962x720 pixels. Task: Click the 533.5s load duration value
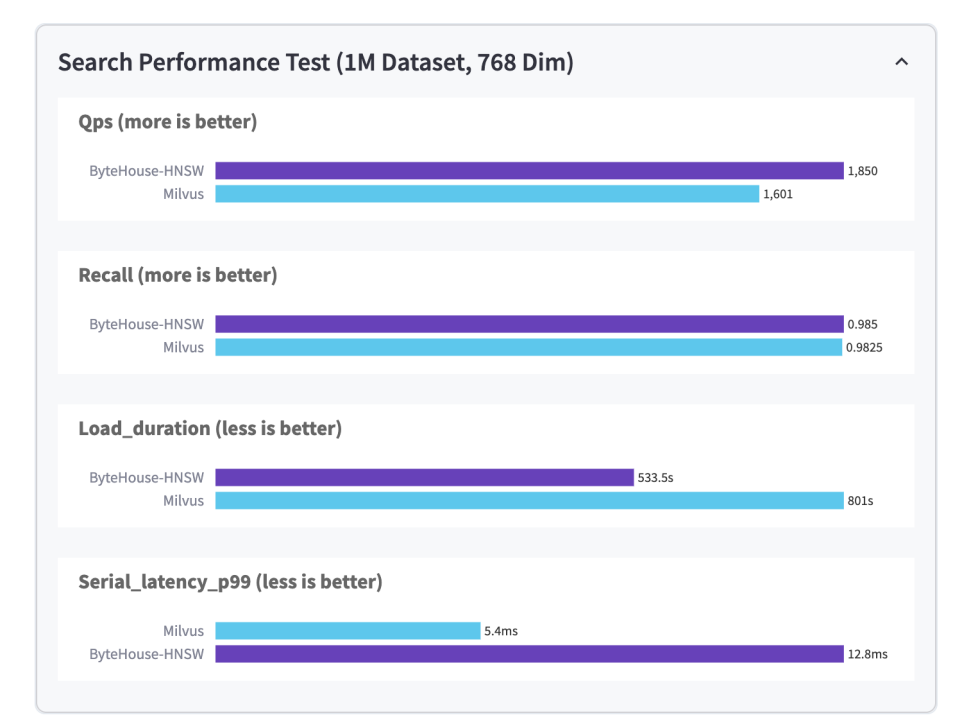(655, 478)
